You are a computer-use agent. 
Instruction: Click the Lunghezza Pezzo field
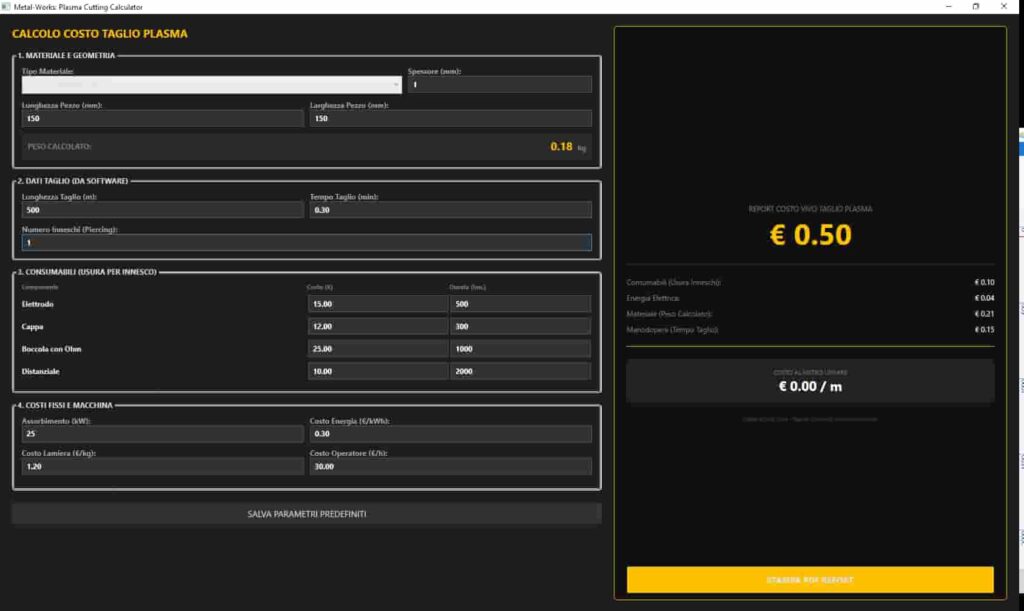click(x=162, y=119)
